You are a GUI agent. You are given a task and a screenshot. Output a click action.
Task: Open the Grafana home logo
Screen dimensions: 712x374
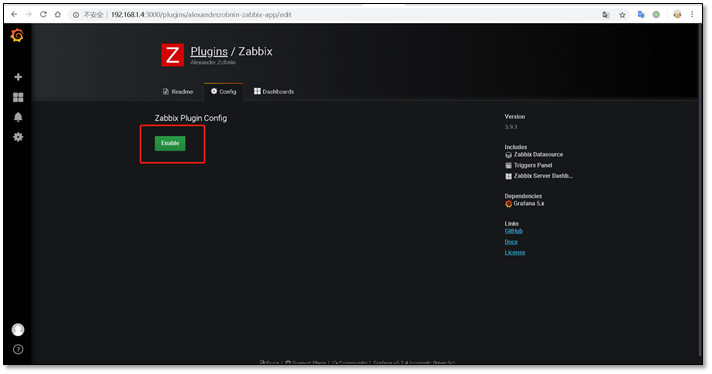[17, 35]
